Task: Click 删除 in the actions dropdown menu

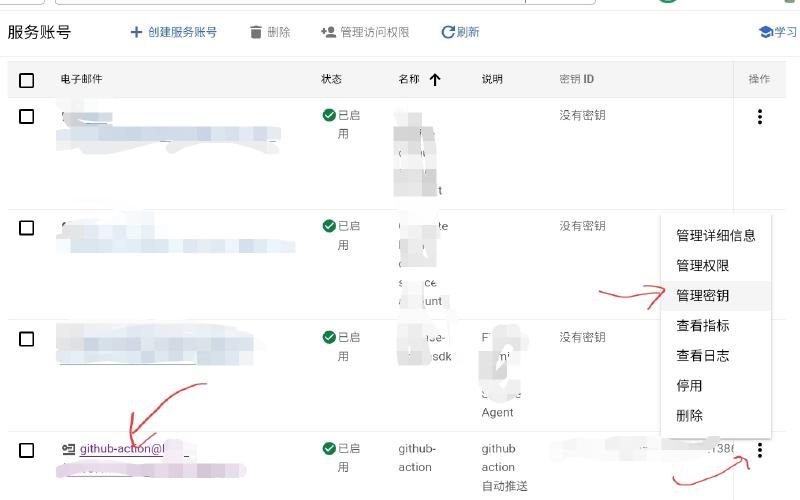Action: pyautogui.click(x=689, y=415)
